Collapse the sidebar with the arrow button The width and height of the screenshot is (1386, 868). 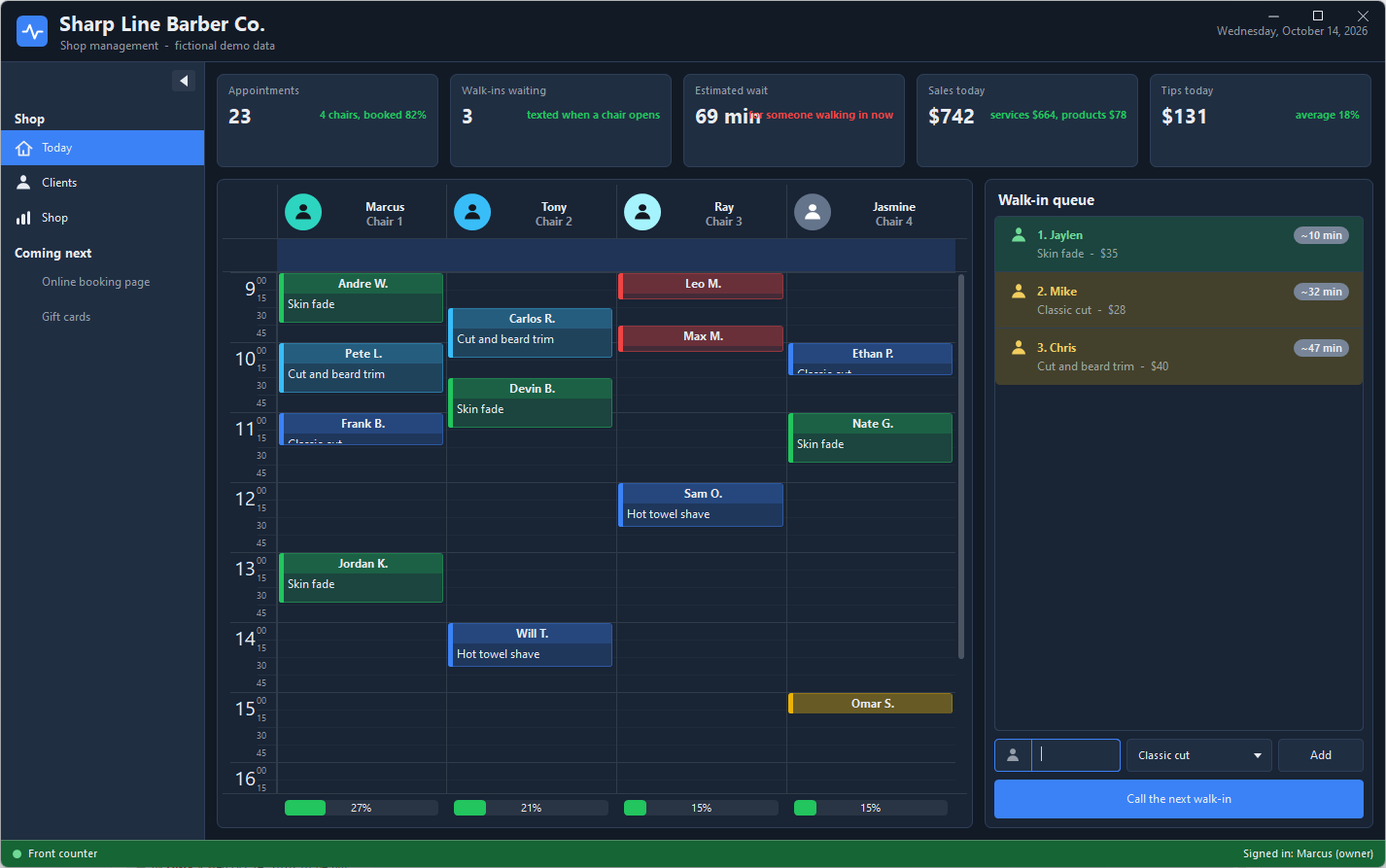point(184,81)
